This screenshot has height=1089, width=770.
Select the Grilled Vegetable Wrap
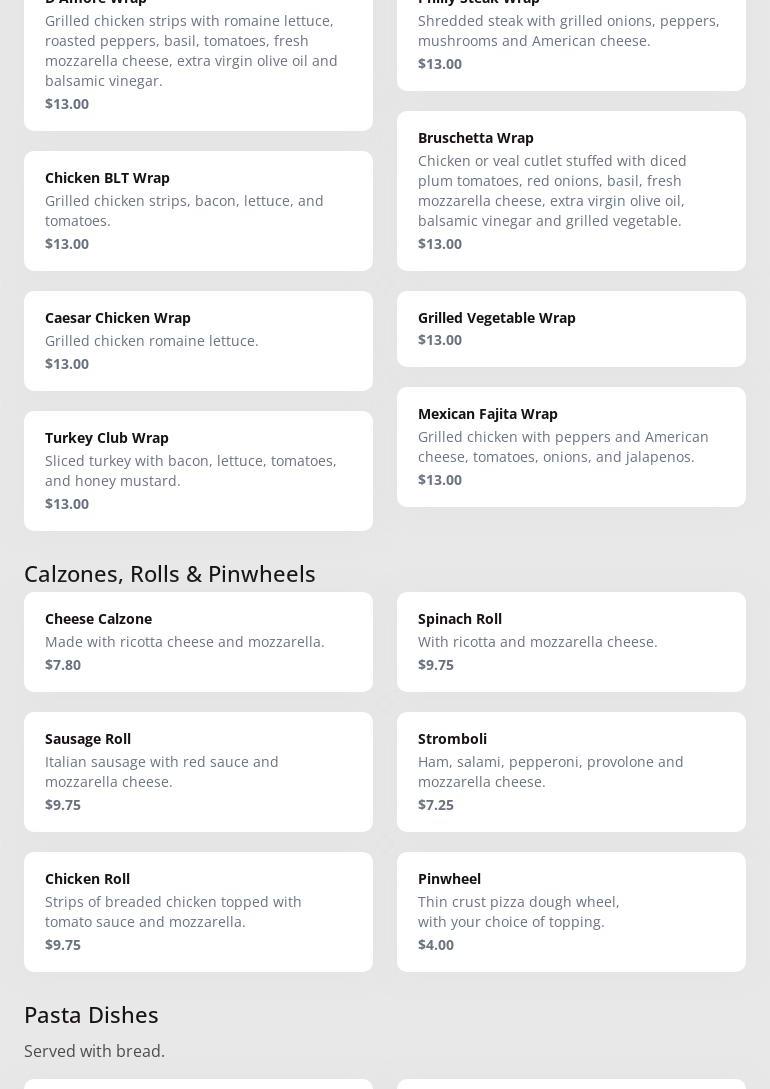click(571, 328)
